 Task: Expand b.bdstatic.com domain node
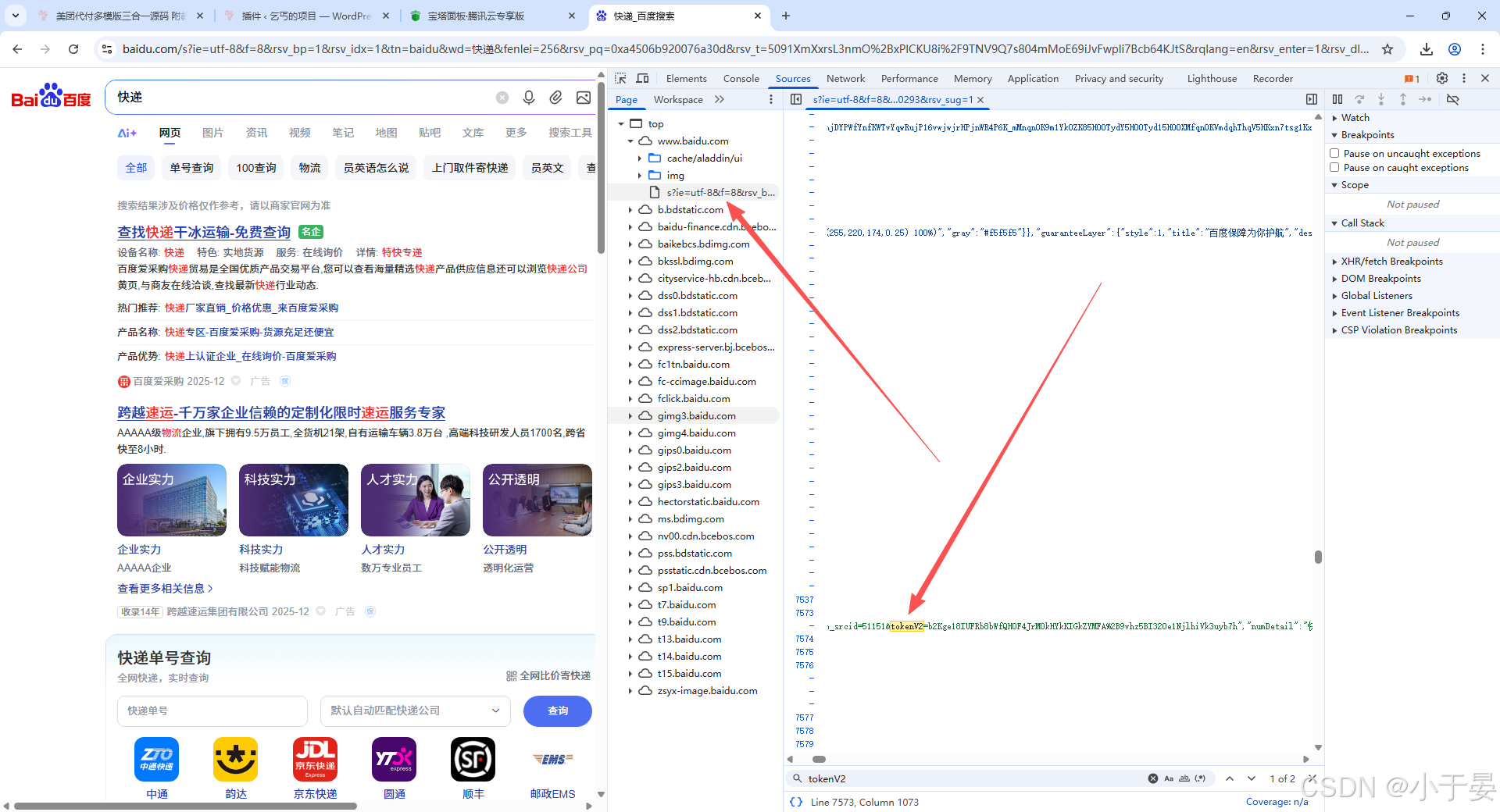pos(630,209)
